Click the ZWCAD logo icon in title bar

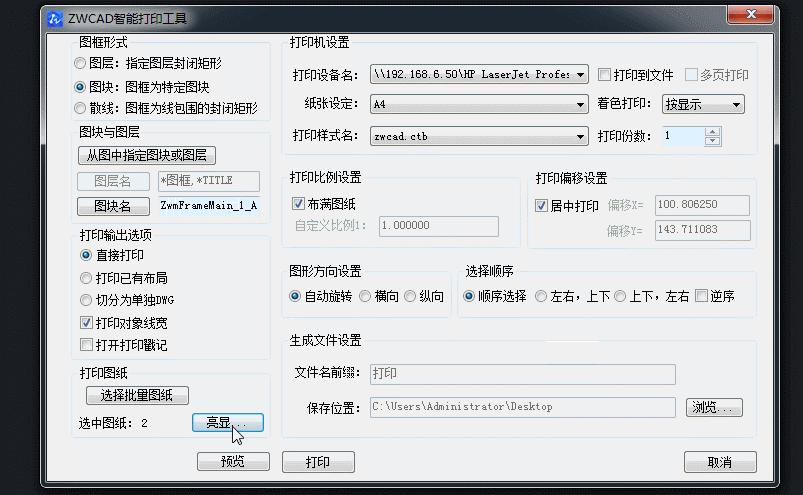click(x=55, y=19)
